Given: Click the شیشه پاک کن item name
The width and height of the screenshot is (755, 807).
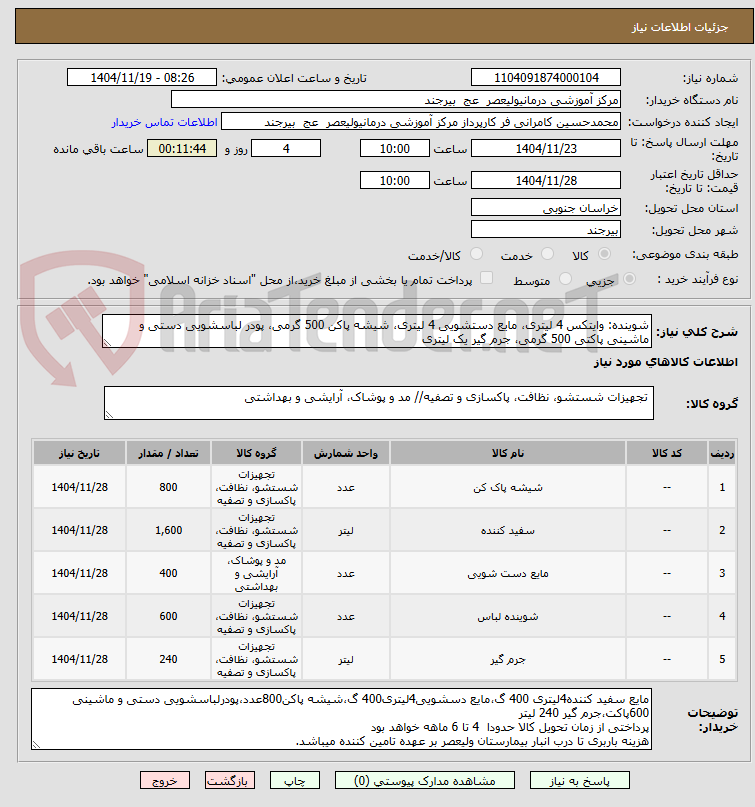Looking at the screenshot, I should point(508,487).
